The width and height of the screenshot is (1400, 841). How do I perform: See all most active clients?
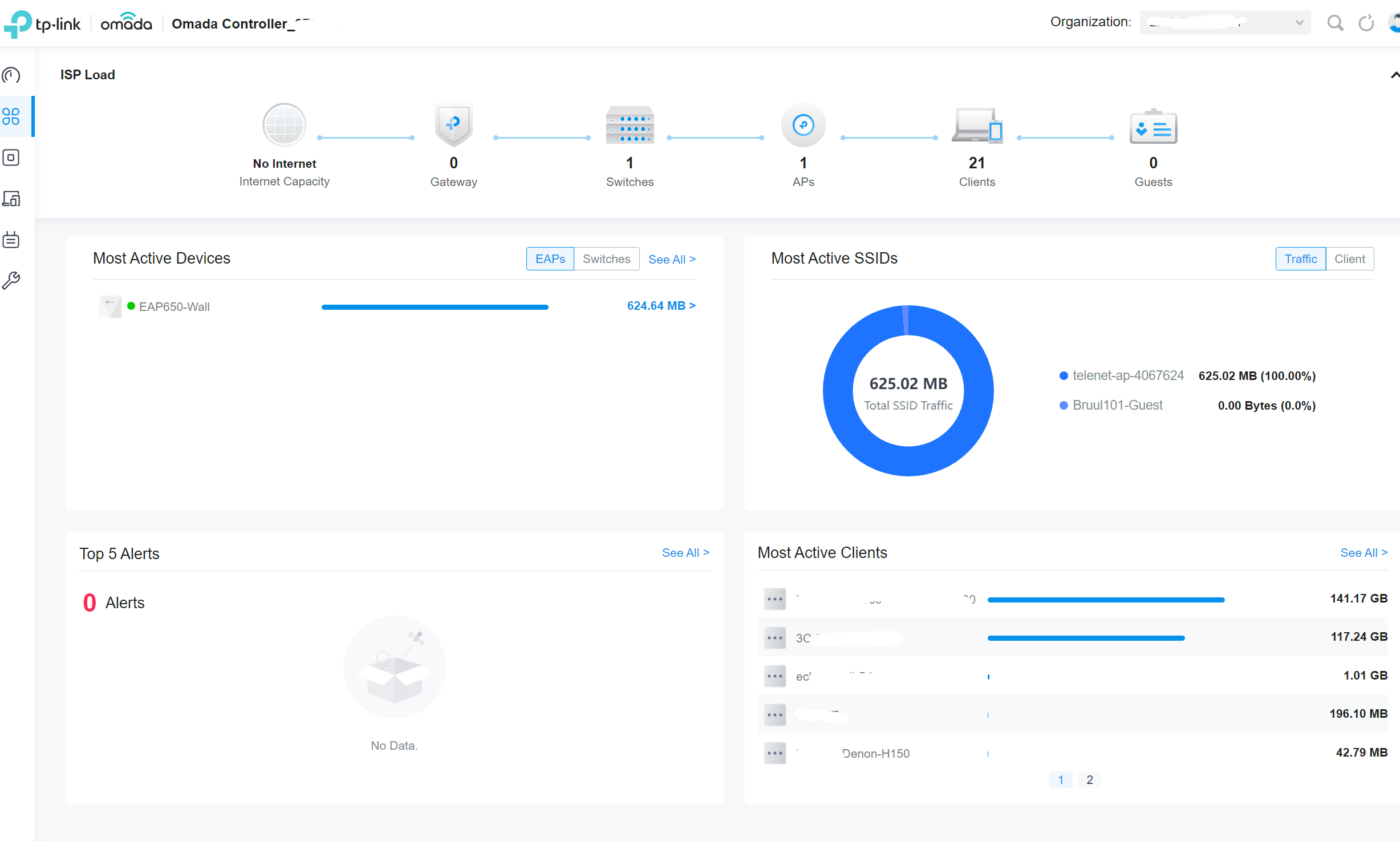click(x=1364, y=553)
